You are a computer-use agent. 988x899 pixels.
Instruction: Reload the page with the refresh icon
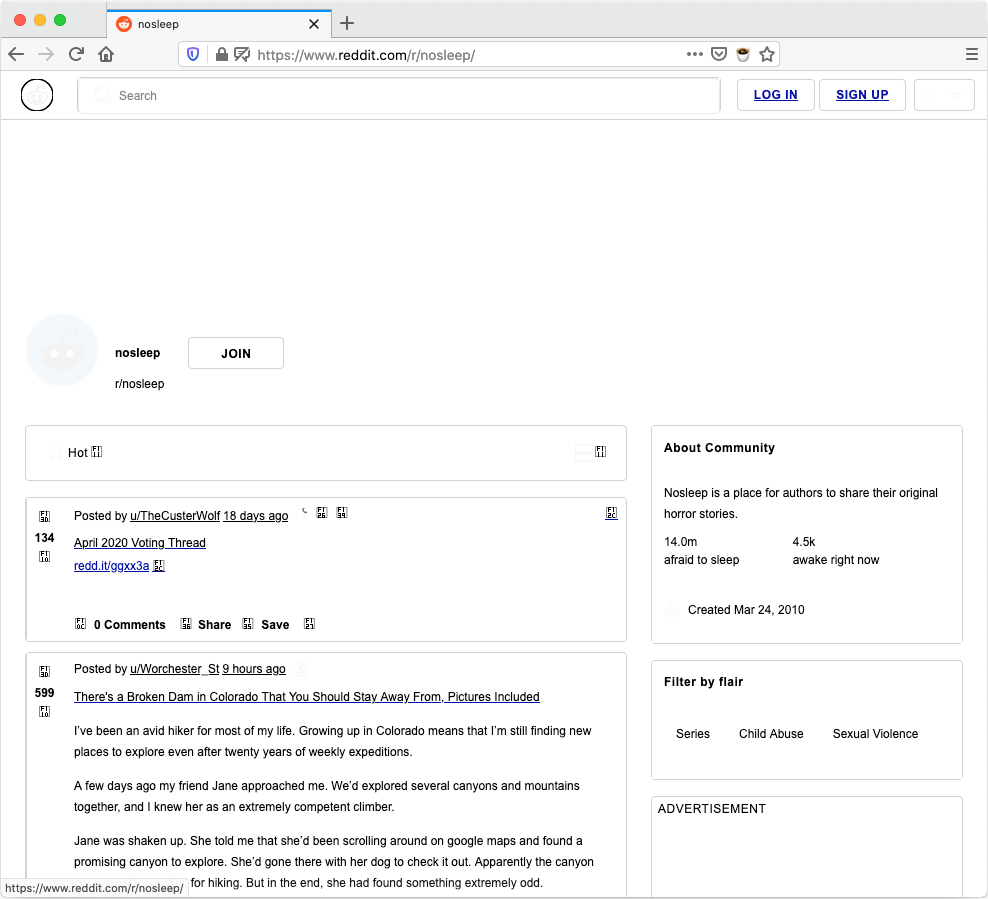tap(76, 55)
